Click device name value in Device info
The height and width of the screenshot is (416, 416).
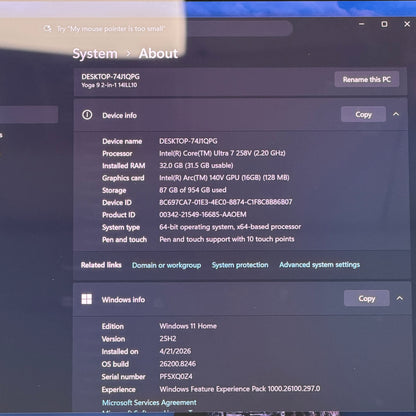point(188,141)
